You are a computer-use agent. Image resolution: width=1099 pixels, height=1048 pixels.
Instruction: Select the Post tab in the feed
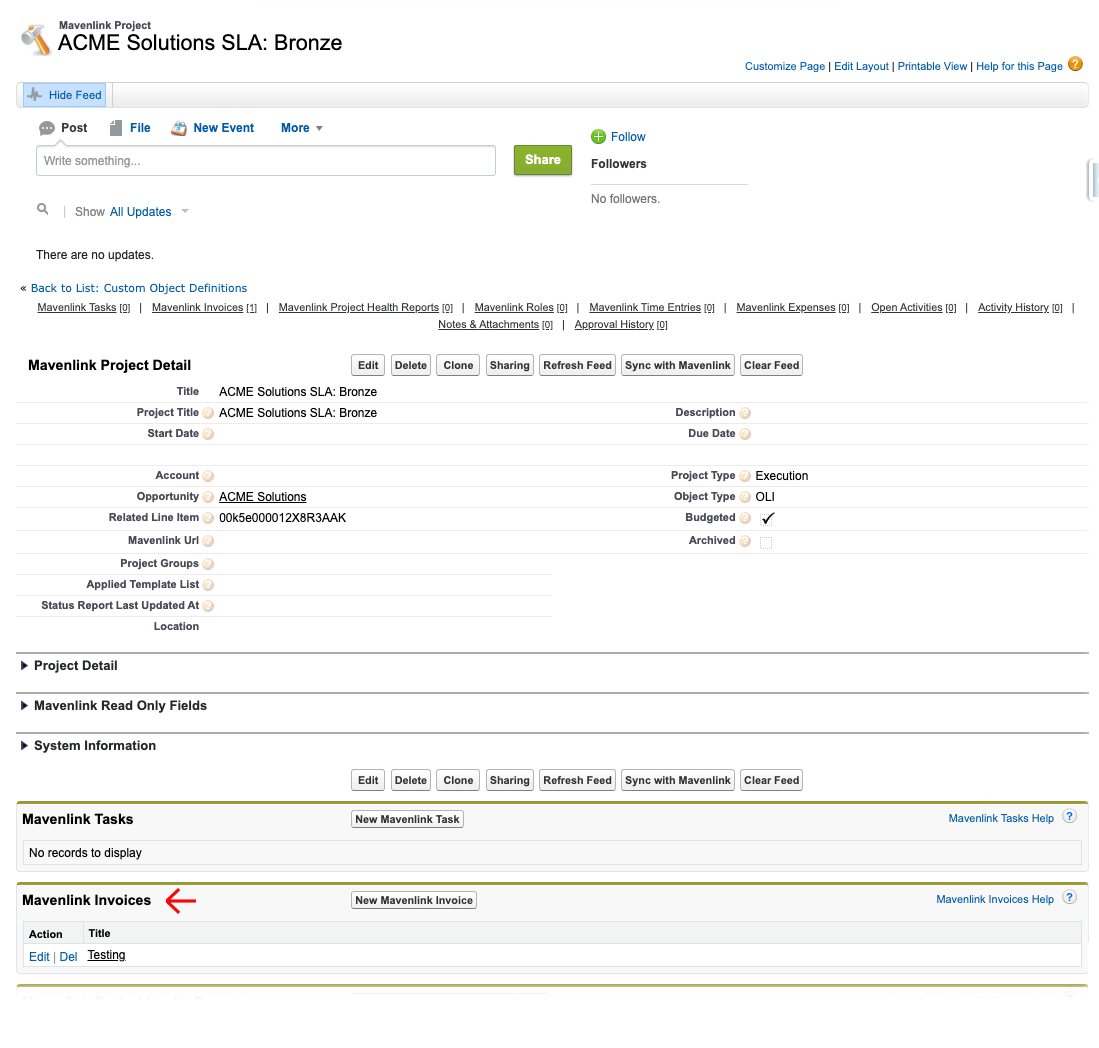(64, 128)
